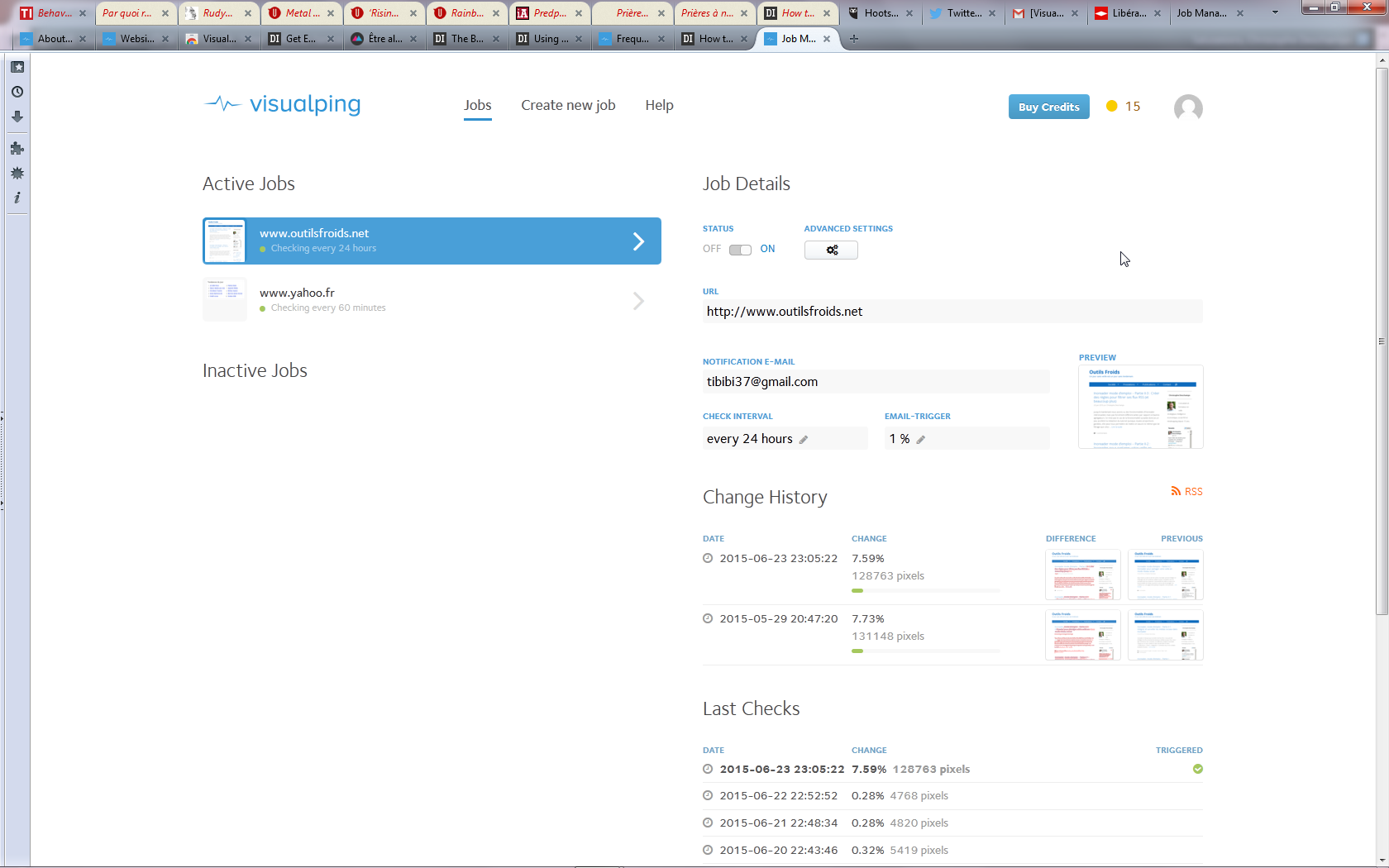Click the 7.73% change progress bar

(926, 651)
